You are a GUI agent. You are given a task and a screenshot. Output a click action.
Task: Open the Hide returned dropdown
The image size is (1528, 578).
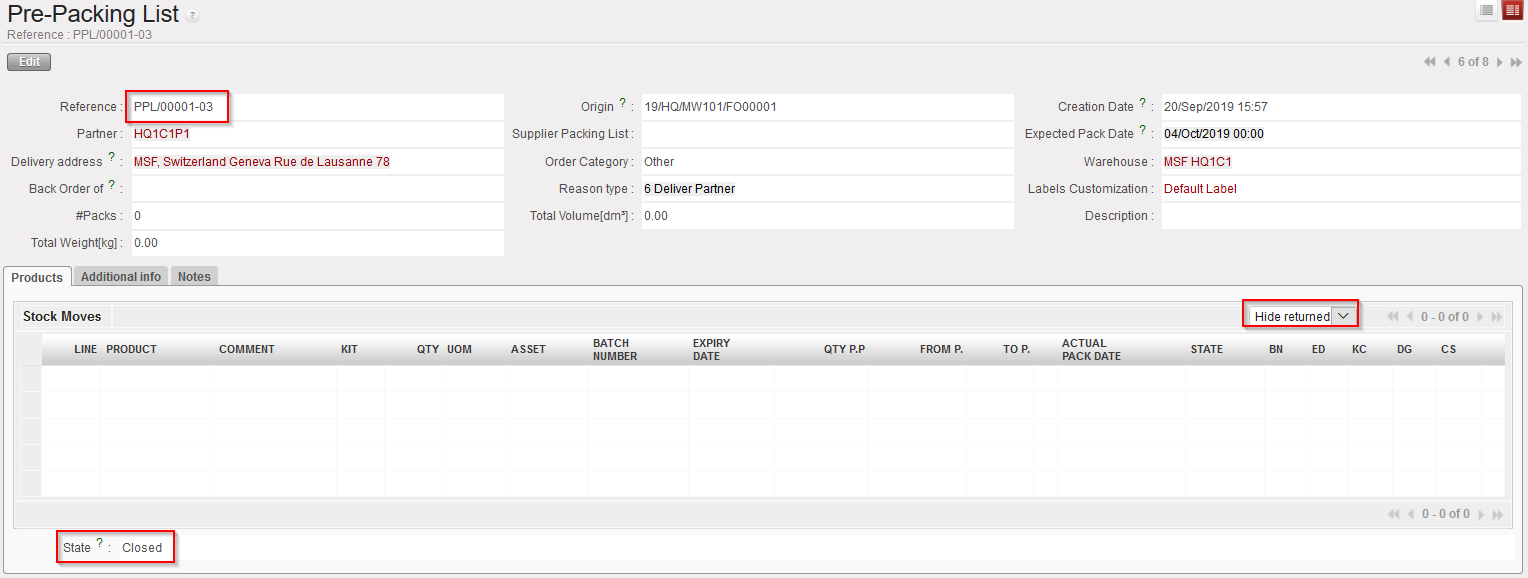click(x=1344, y=316)
